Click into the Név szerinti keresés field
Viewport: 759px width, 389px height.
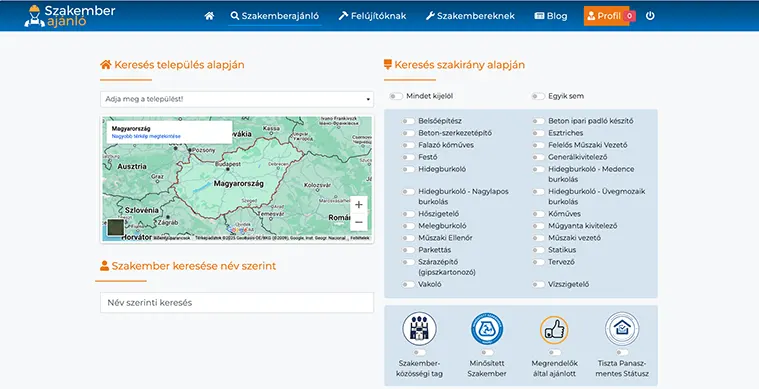coord(237,302)
